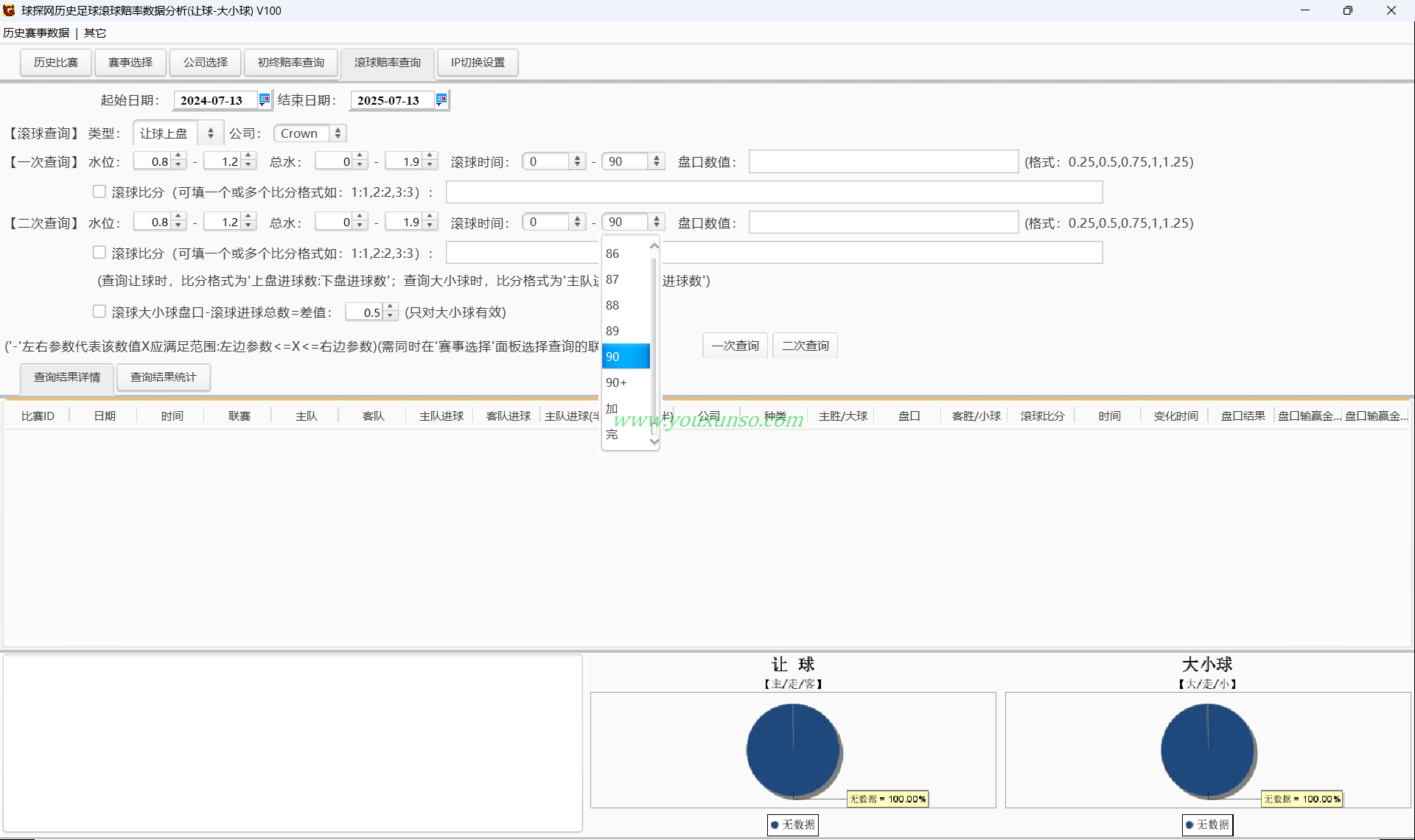Click 无数据 legend under 大小球 chart
This screenshot has width=1415, height=840.
point(1207,825)
